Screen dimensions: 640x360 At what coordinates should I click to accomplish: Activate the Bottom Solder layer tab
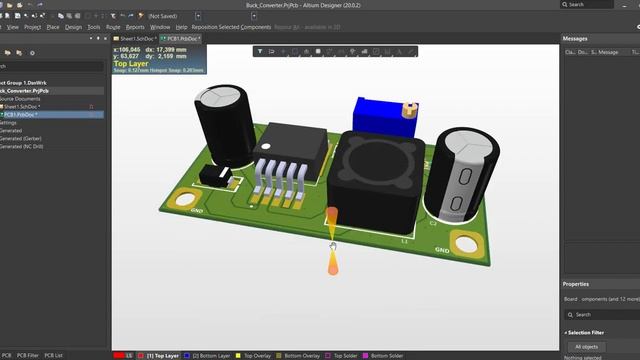pos(383,356)
